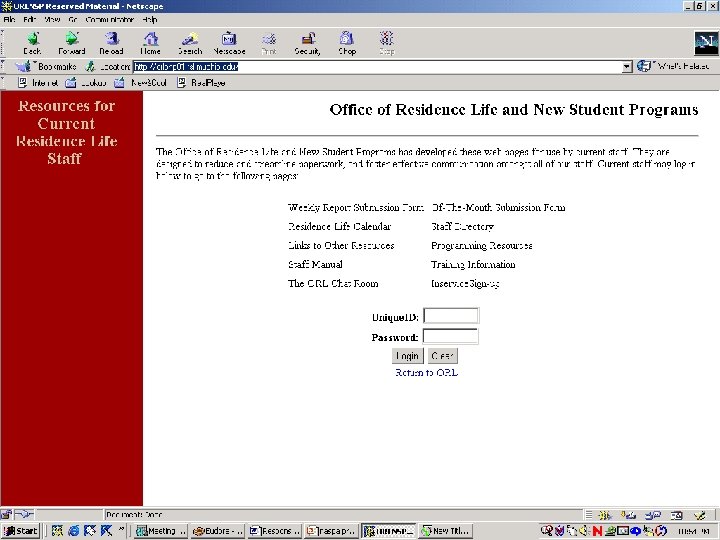Click the Training Information text
Screen dimensions: 720x540
pos(473,264)
